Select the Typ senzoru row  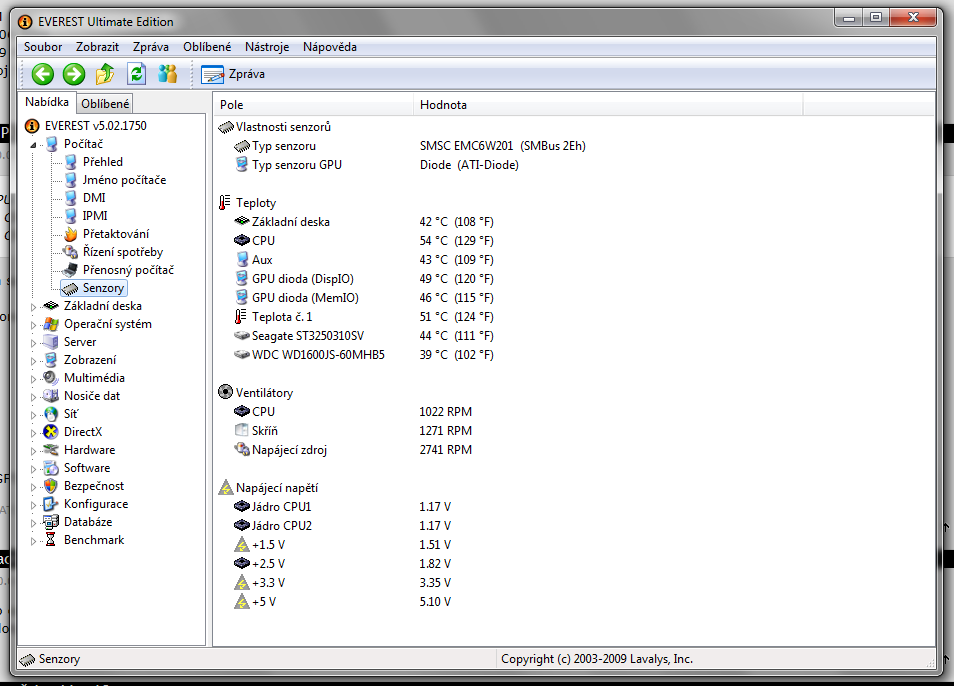[x=409, y=146]
